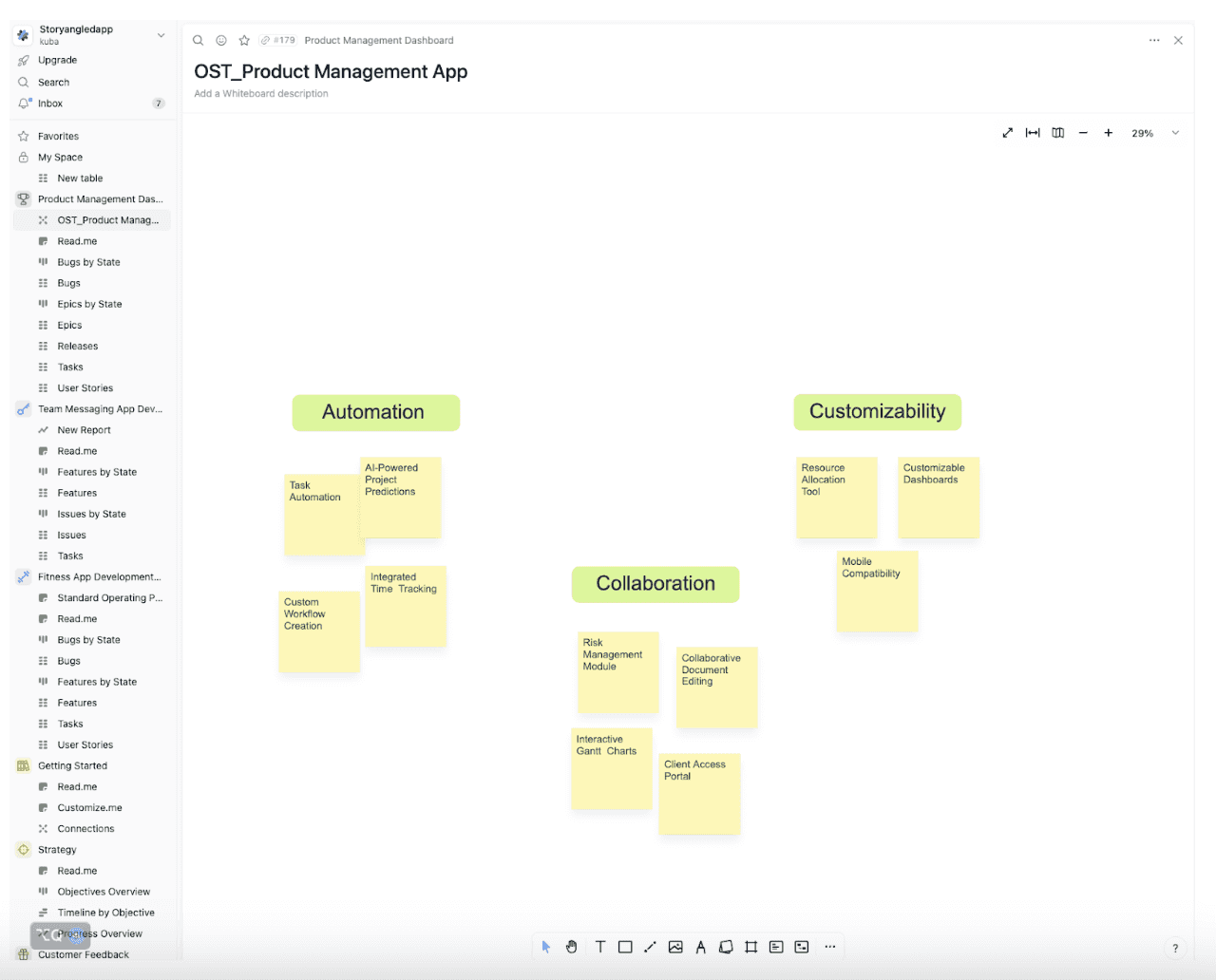The image size is (1216, 980).
Task: Toggle full-screen expand mode
Action: click(1007, 133)
